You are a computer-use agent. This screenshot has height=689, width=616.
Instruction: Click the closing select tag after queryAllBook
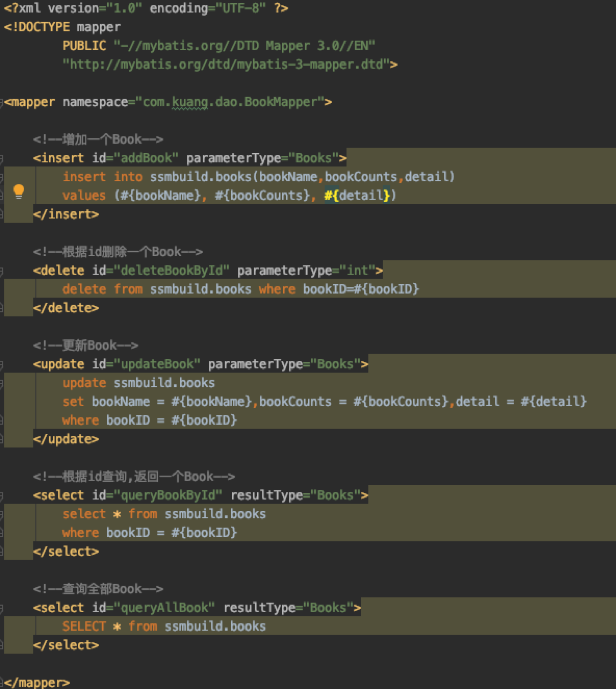66,645
